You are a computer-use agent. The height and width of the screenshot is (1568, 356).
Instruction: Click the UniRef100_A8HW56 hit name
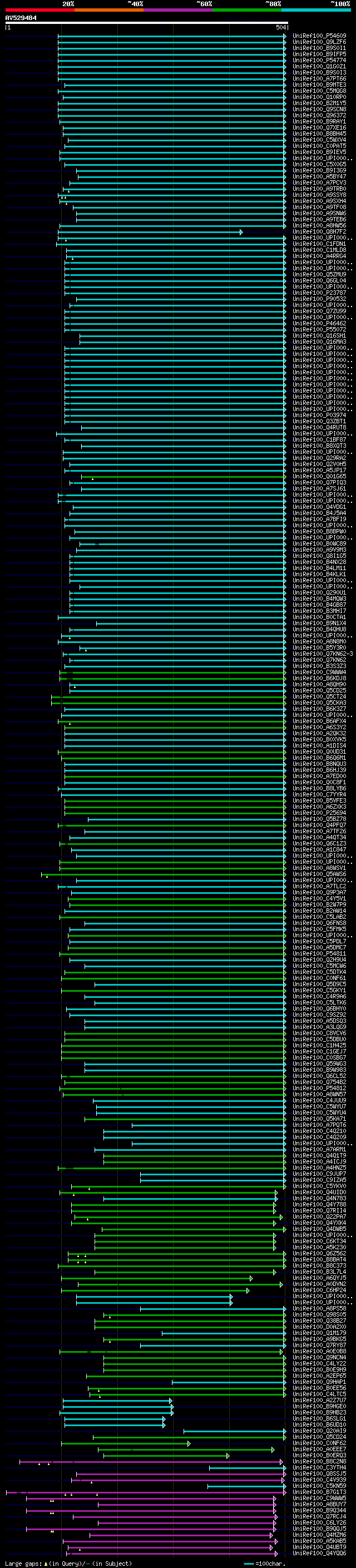319,225
